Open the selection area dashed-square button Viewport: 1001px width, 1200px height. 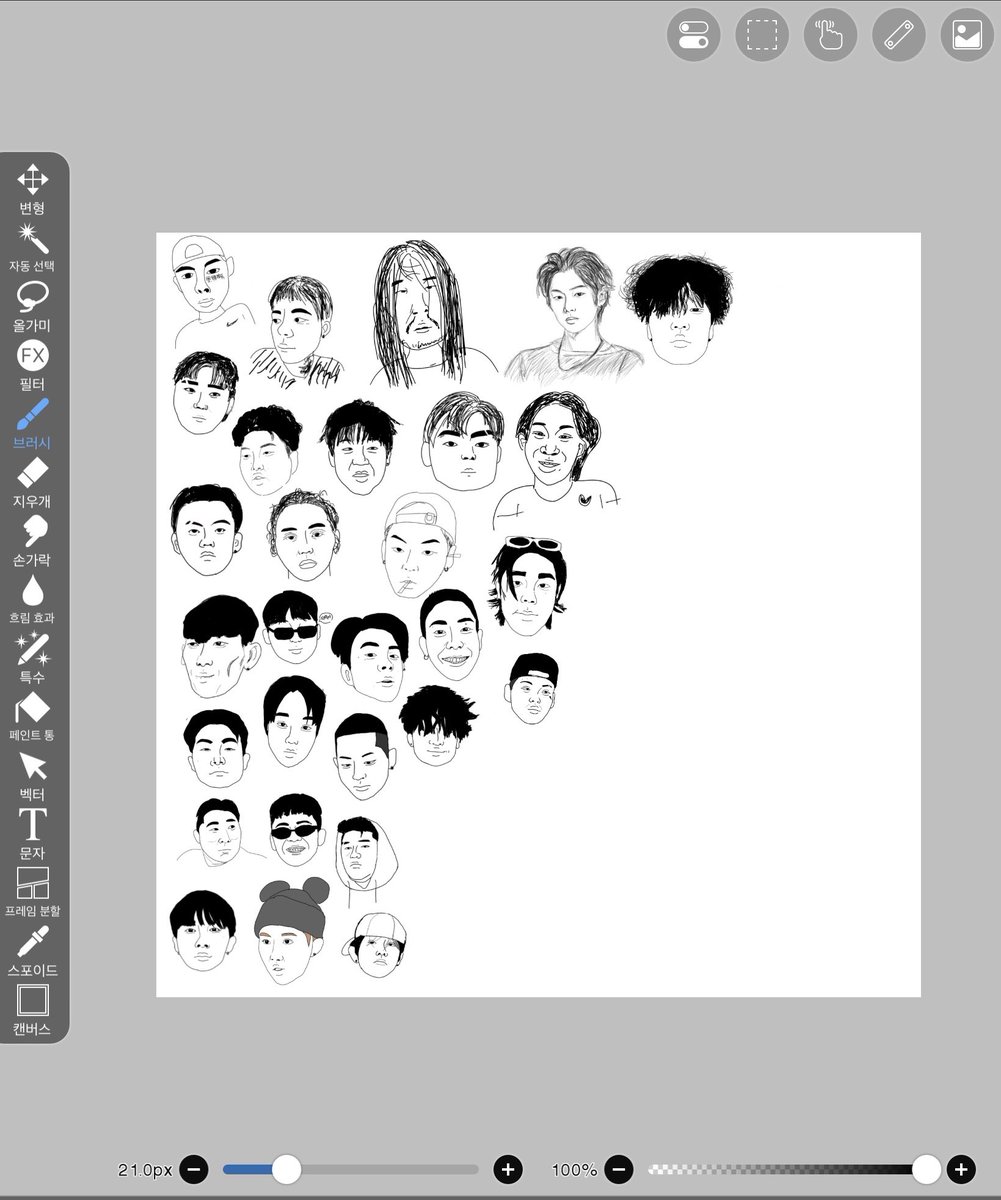click(762, 34)
